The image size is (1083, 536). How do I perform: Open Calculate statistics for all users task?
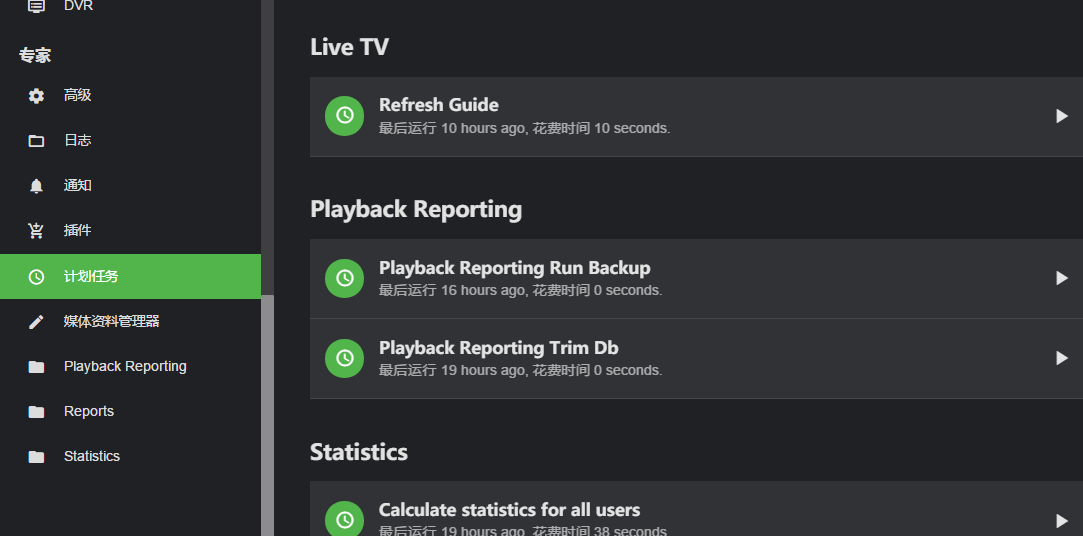[509, 510]
